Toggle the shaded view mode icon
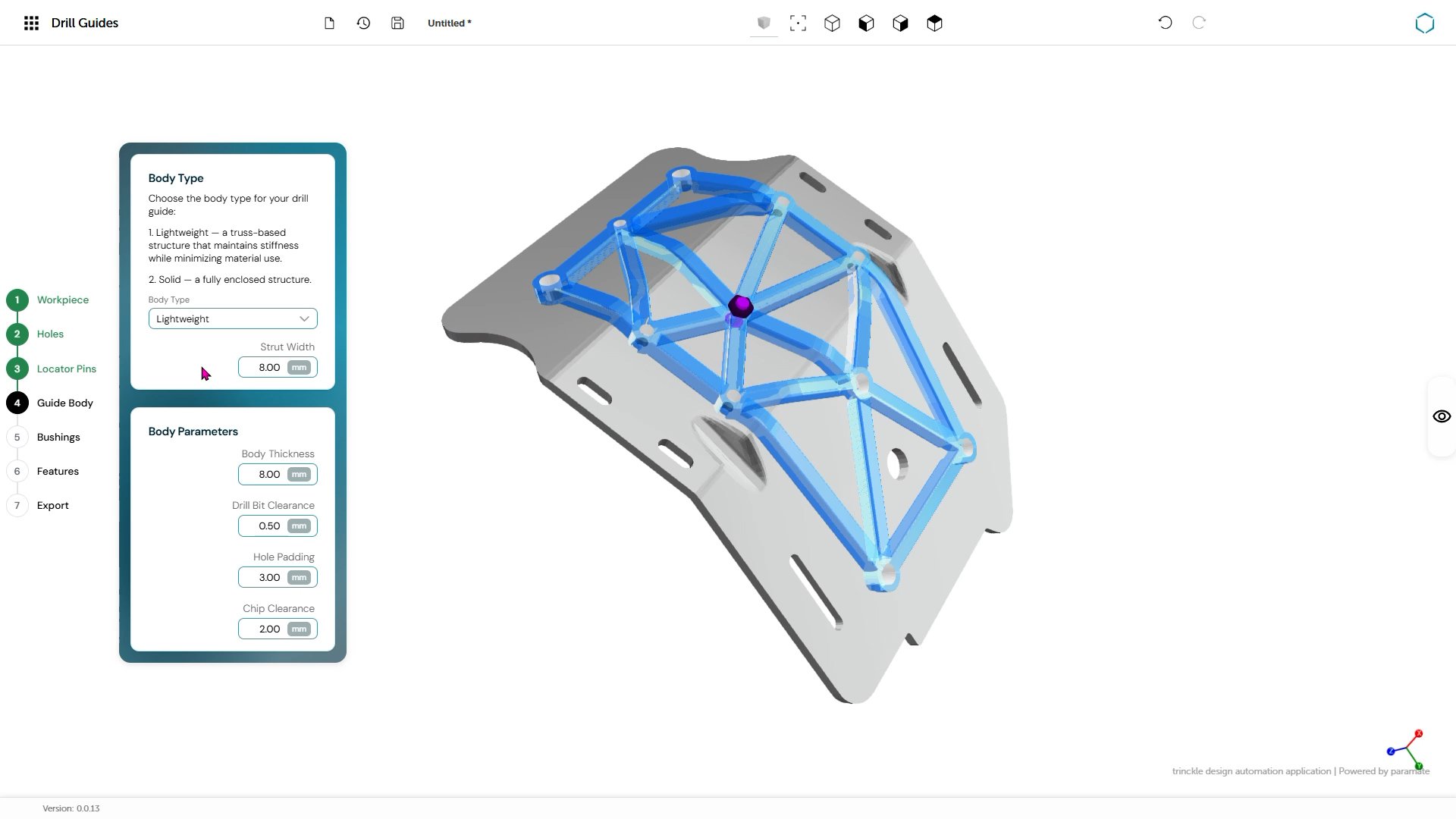The image size is (1456, 819). 764,24
